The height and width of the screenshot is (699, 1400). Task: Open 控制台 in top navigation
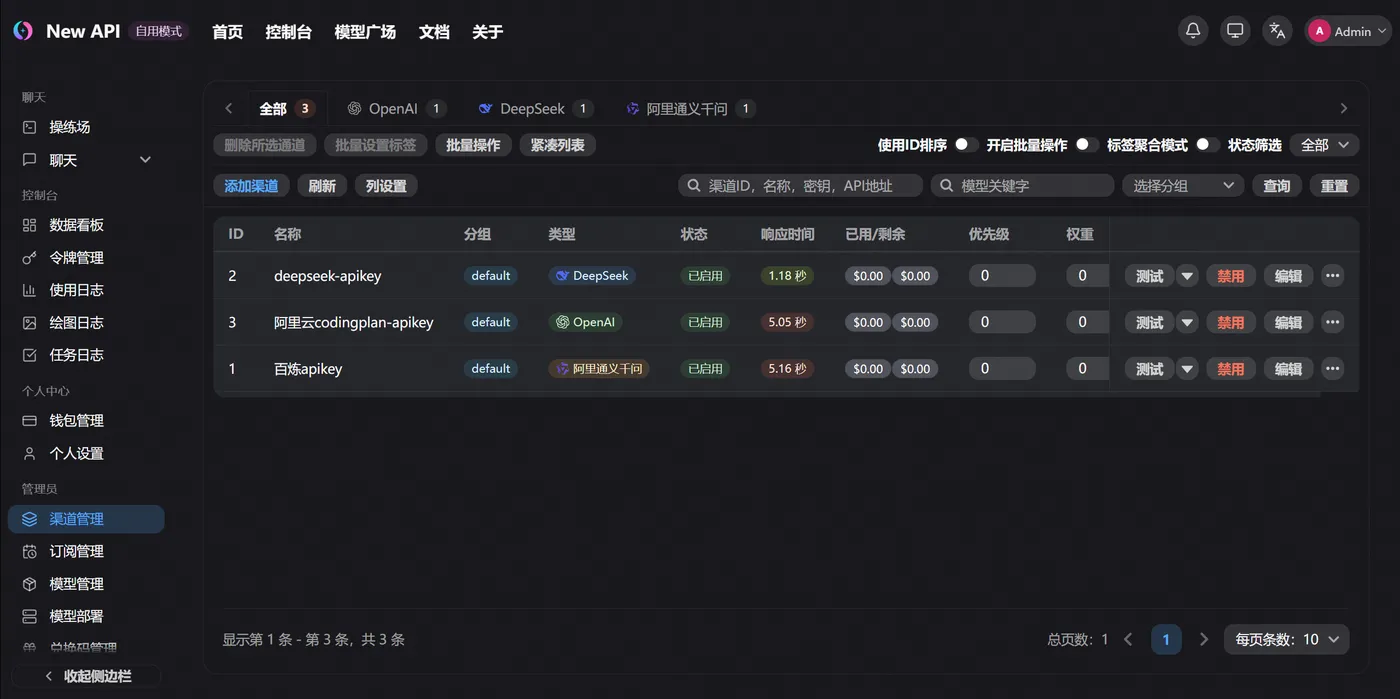tap(288, 32)
